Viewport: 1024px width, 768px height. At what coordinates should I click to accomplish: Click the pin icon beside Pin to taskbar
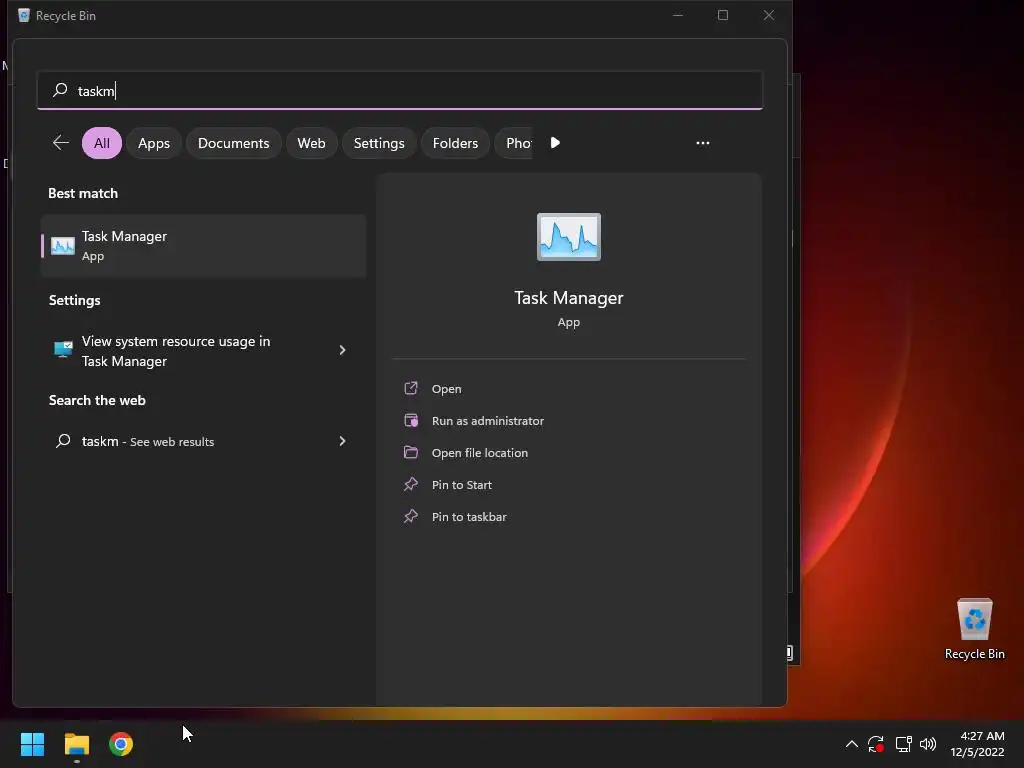pyautogui.click(x=411, y=516)
